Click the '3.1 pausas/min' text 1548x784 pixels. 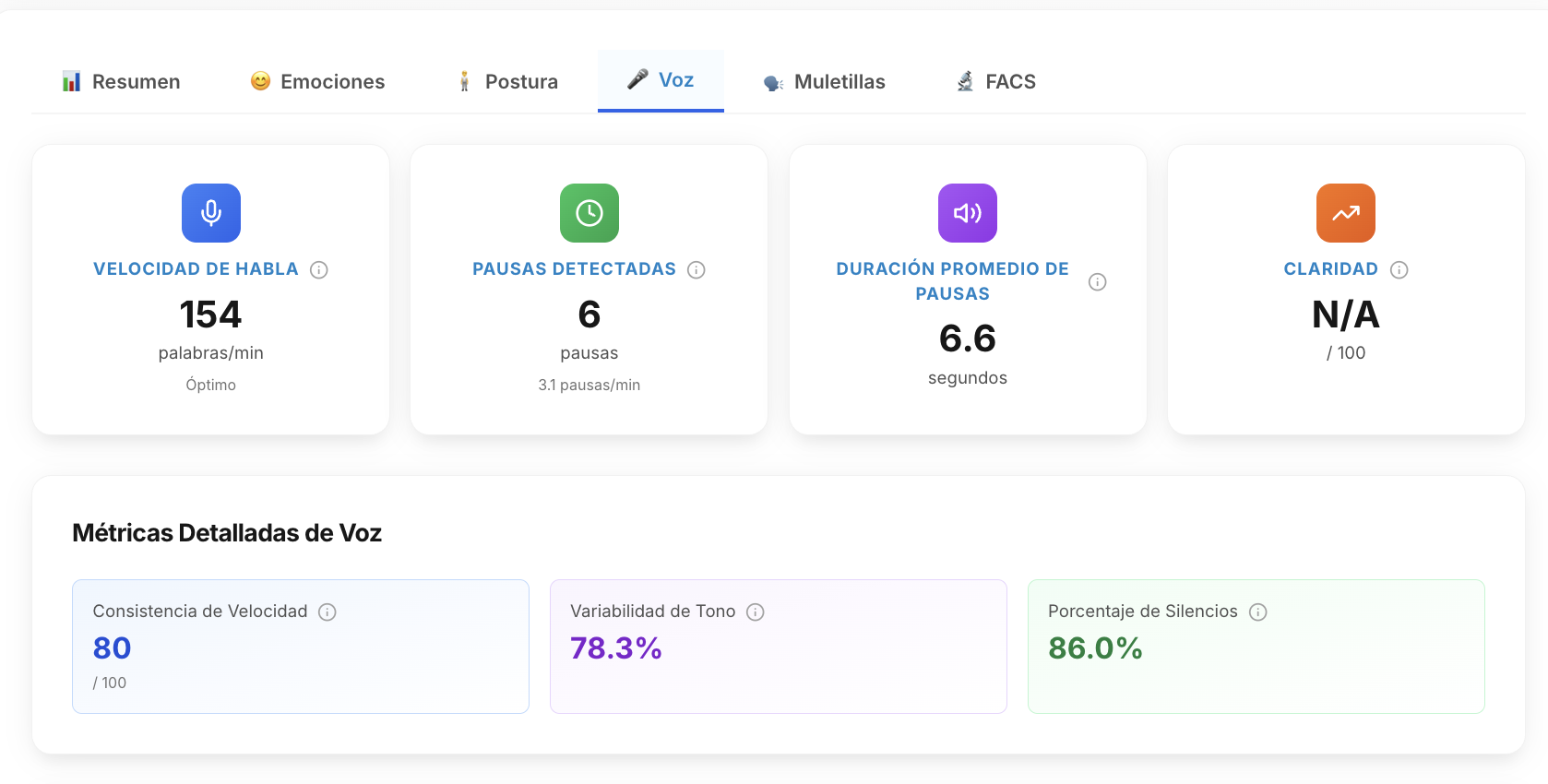[589, 385]
